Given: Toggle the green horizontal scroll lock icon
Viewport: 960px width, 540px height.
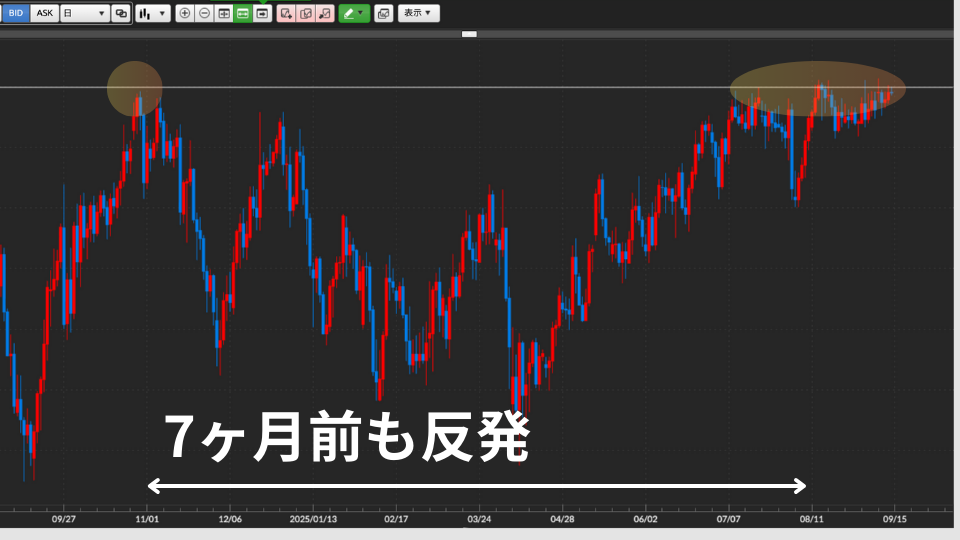Looking at the screenshot, I should (x=242, y=13).
